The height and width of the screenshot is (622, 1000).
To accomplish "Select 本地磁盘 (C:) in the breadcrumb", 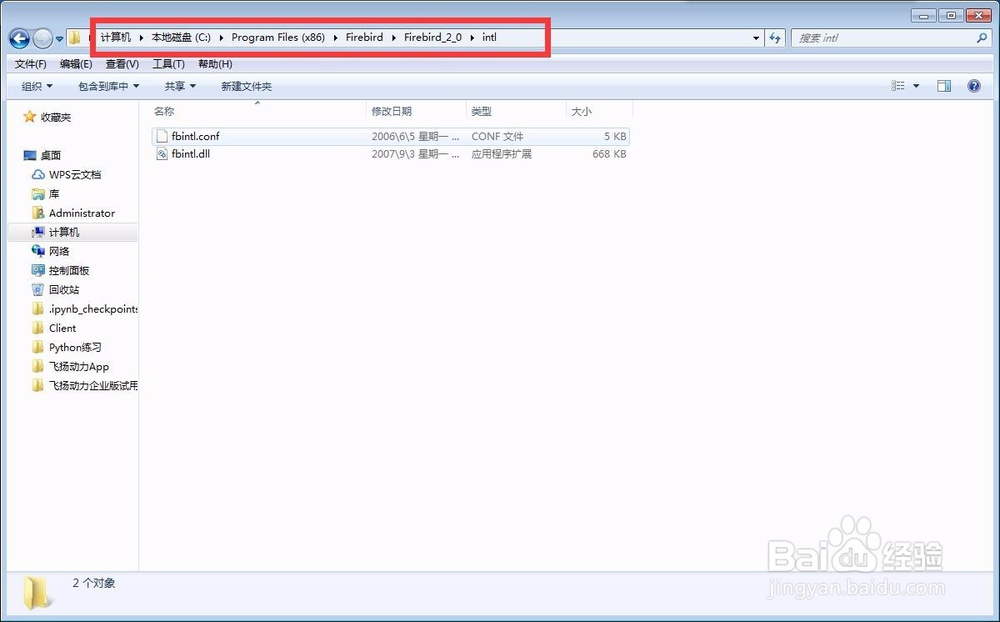I will click(x=181, y=38).
